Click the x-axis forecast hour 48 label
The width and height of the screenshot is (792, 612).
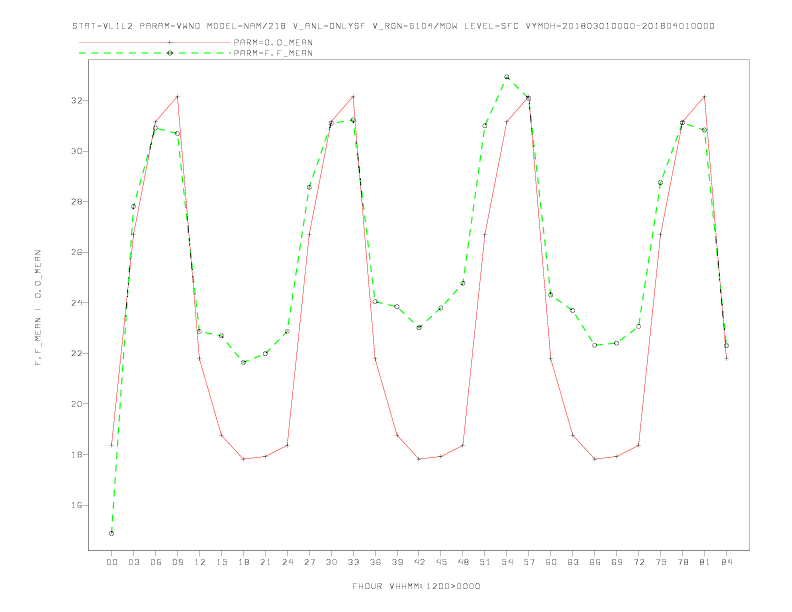coord(463,562)
